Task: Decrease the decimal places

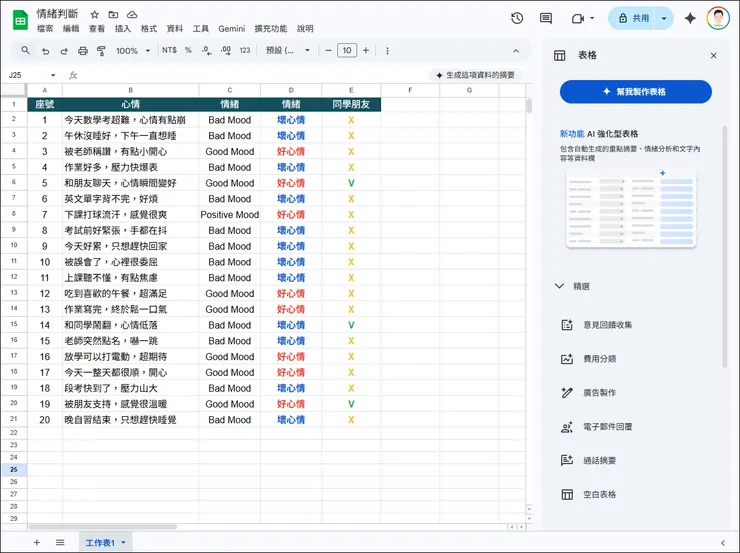Action: click(207, 50)
